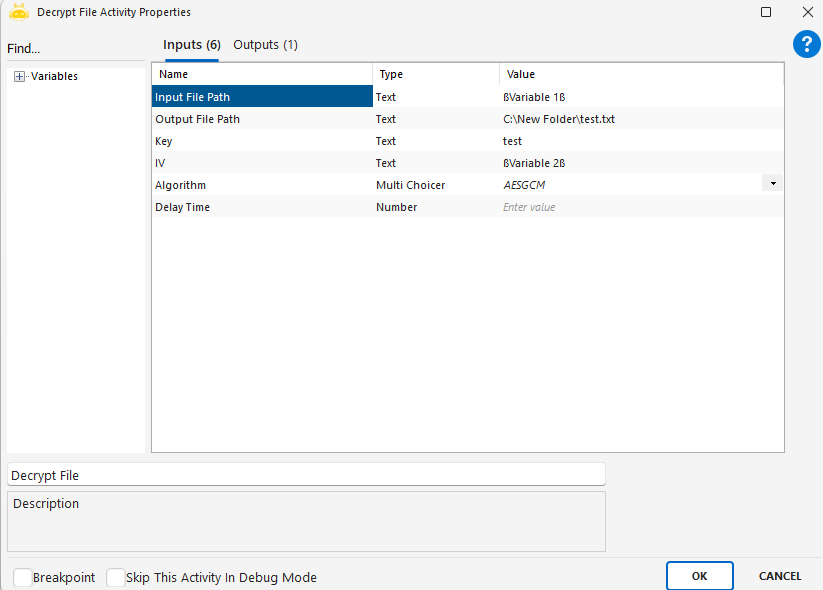The image size is (823, 590).
Task: Sort by the Name column header
Action: click(262, 75)
